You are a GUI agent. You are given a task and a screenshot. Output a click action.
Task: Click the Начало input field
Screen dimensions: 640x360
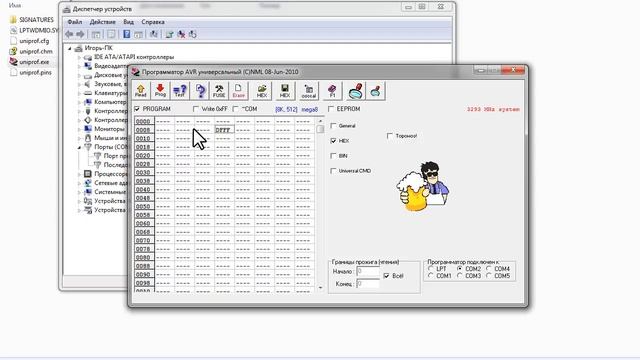pos(368,271)
